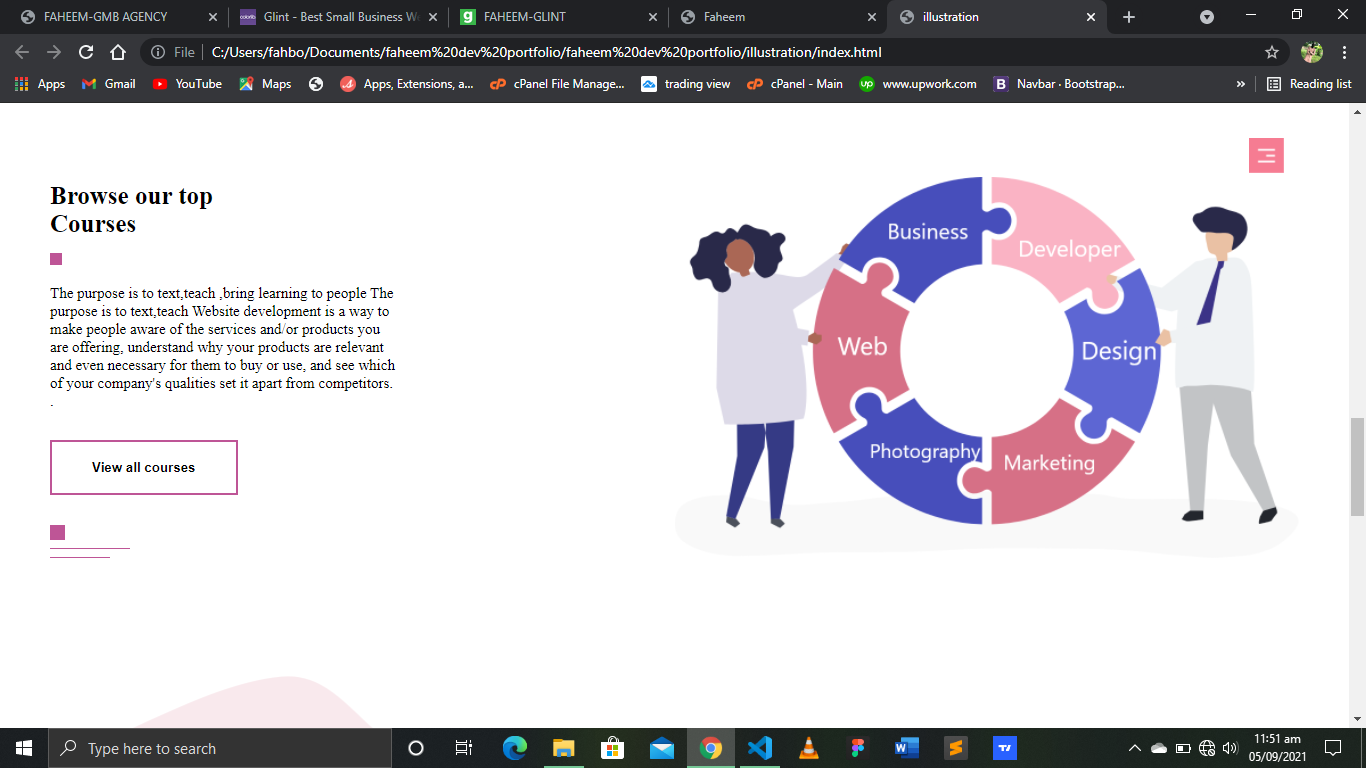
Task: Open TradingView app from taskbar
Action: point(1005,748)
